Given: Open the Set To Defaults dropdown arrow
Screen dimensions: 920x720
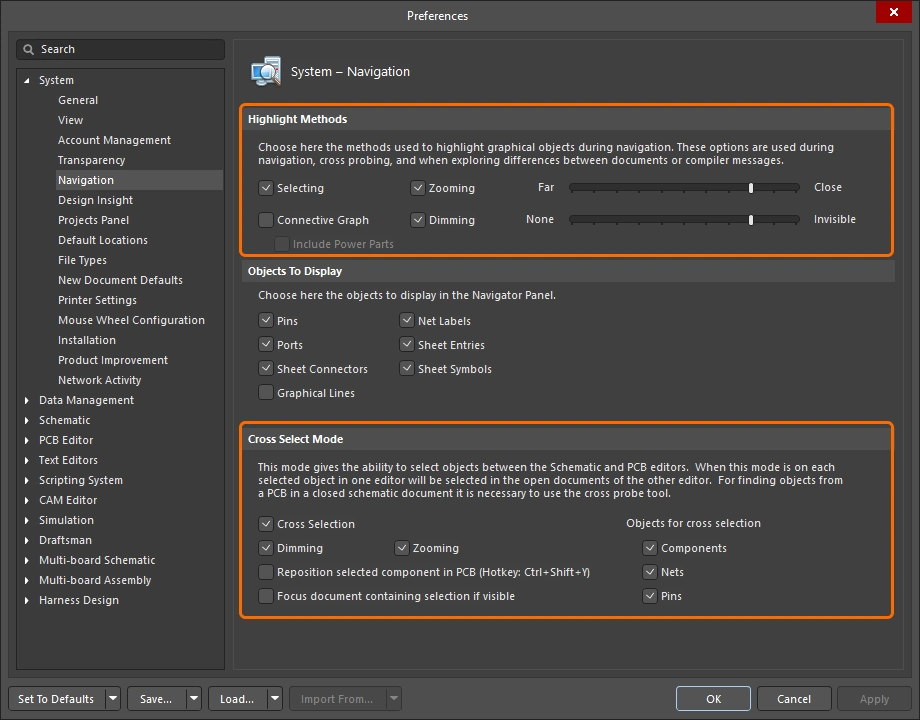Looking at the screenshot, I should [x=113, y=699].
